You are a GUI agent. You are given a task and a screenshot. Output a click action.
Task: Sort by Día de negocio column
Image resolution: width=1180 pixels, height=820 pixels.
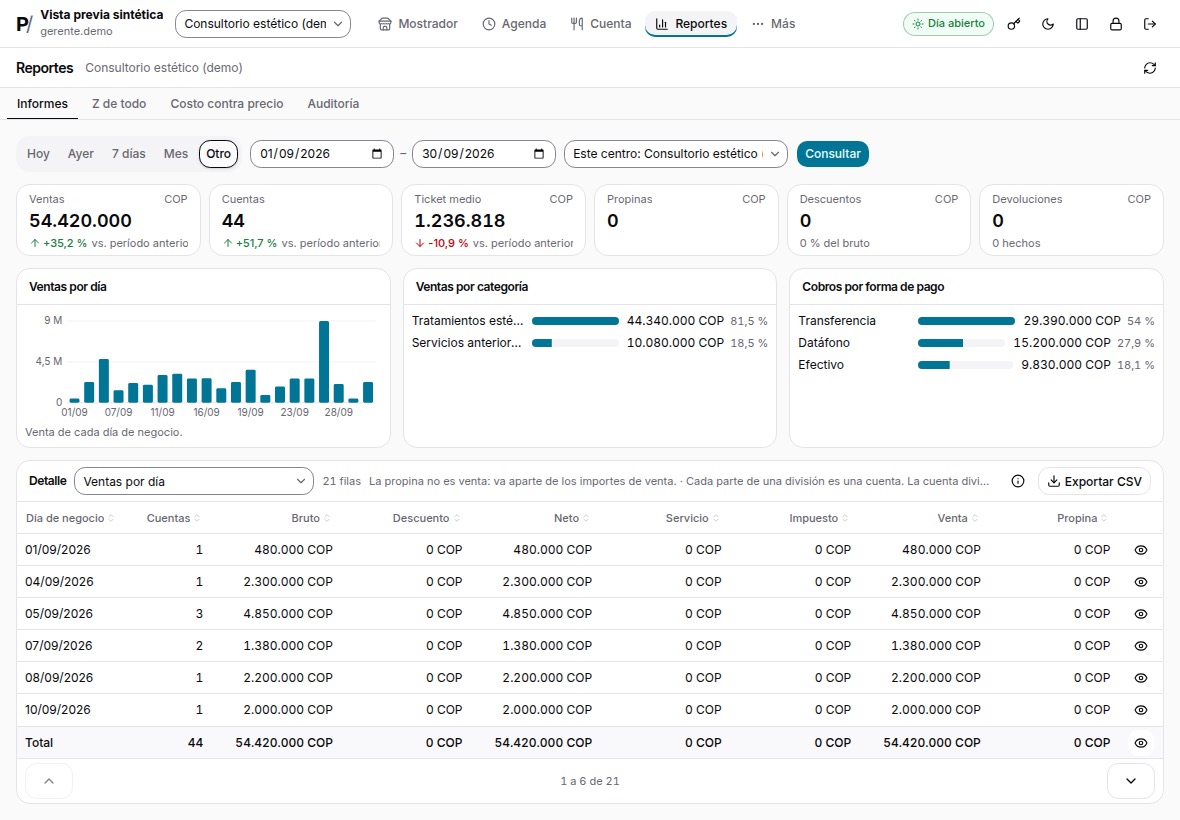(69, 518)
